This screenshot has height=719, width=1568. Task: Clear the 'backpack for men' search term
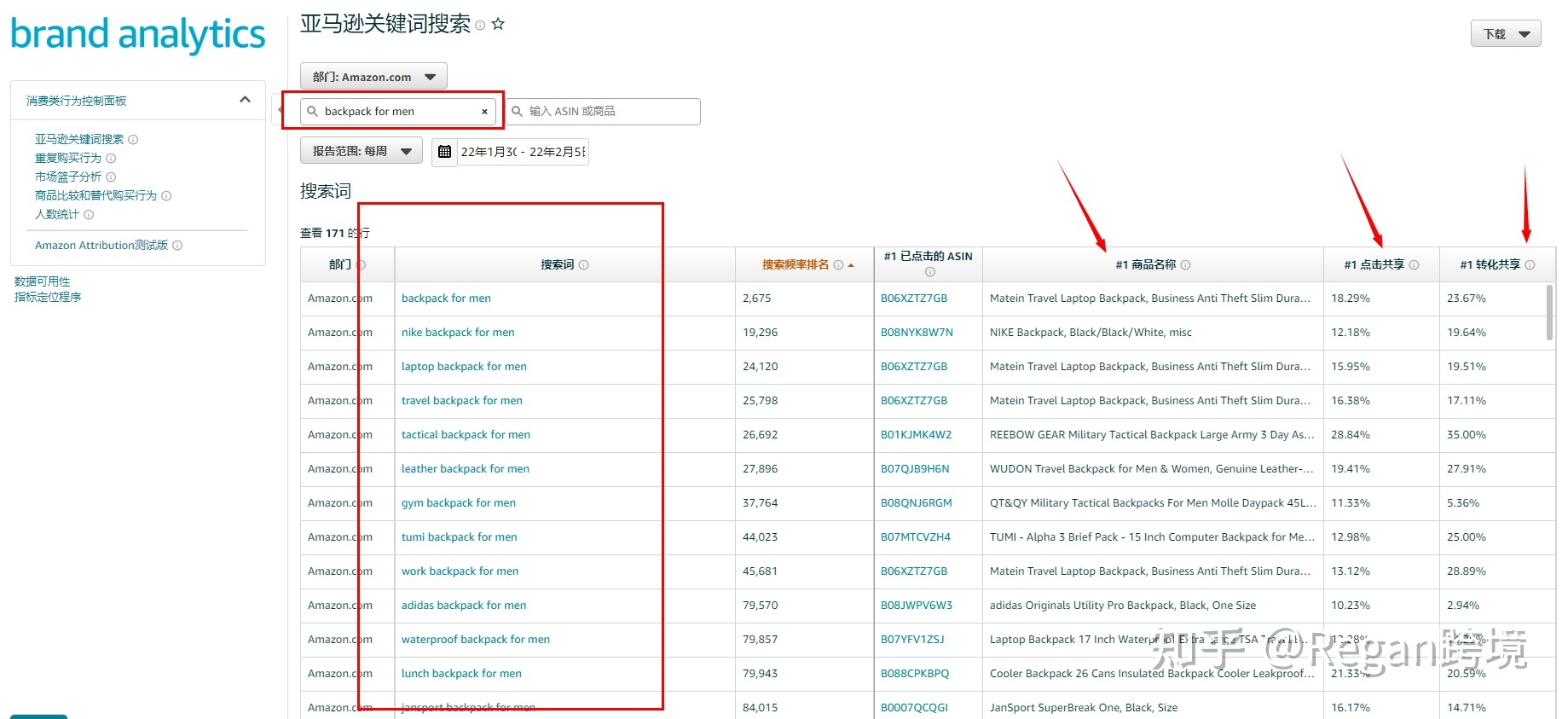point(484,112)
